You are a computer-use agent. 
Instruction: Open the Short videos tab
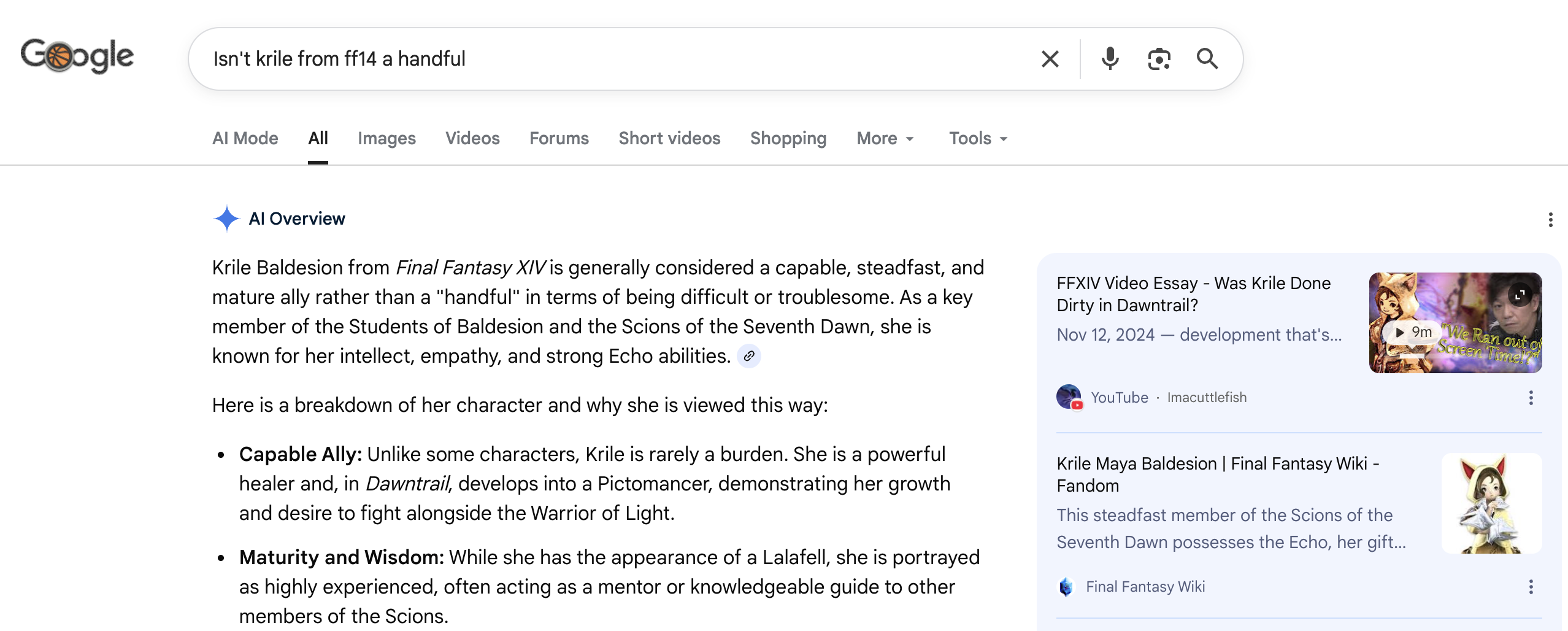(669, 139)
